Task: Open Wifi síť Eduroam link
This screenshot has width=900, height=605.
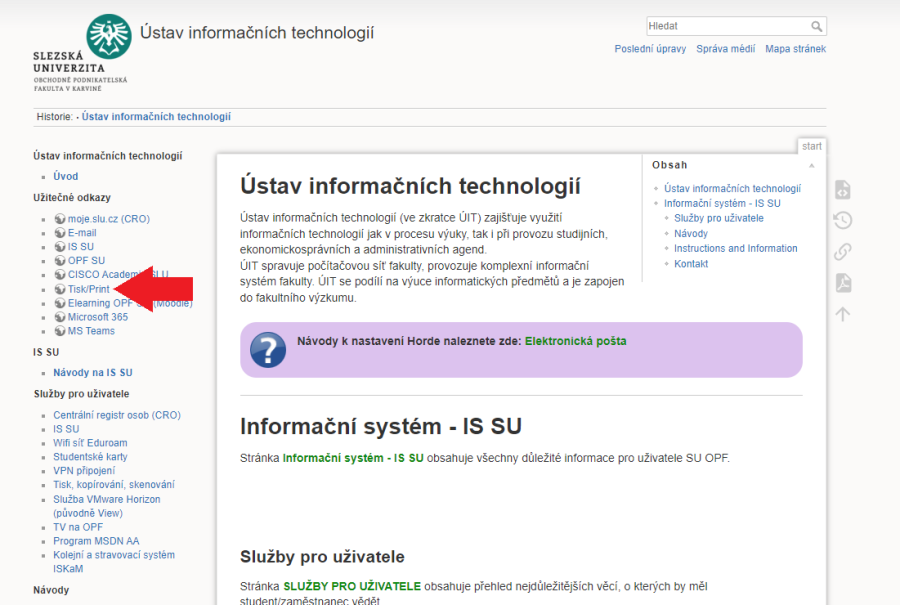Action: click(90, 443)
